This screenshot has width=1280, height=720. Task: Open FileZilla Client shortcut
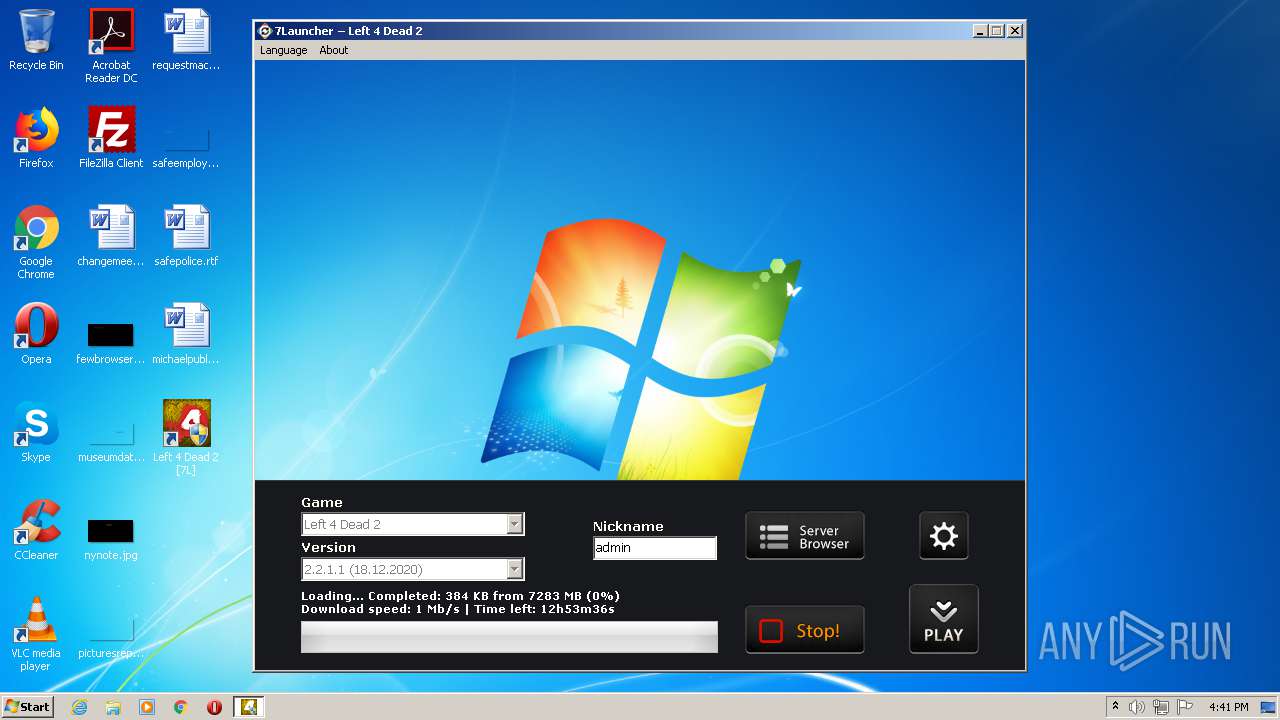tap(111, 138)
